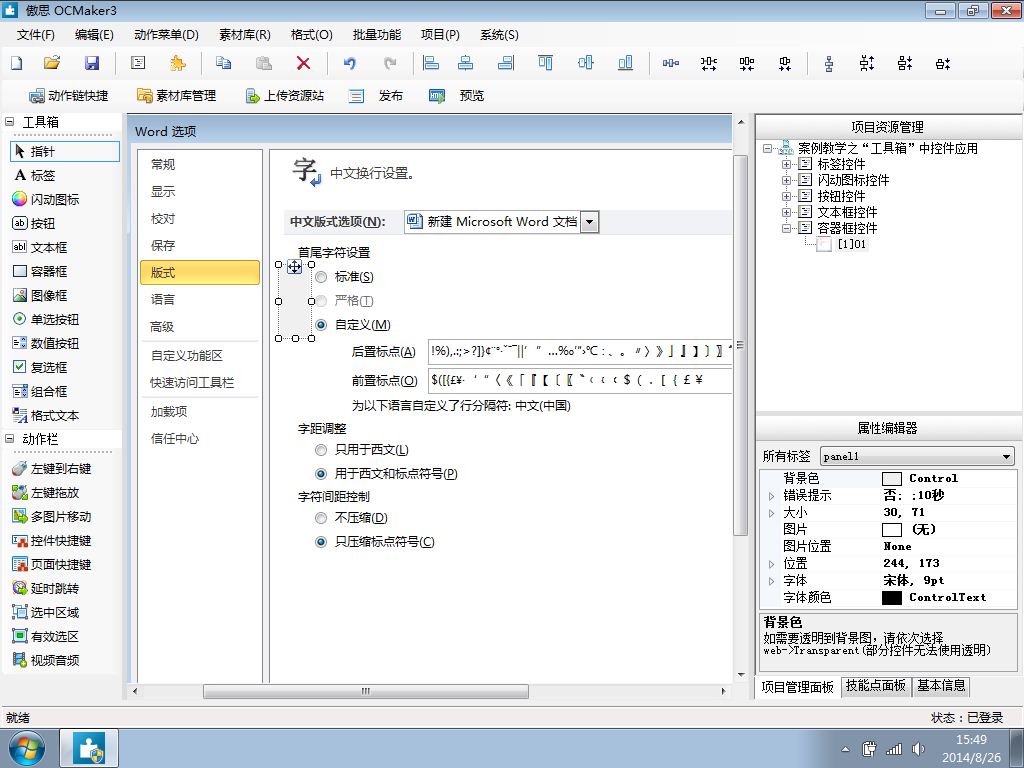Select the [1]01 tree item
This screenshot has height=768, width=1024.
click(x=852, y=244)
